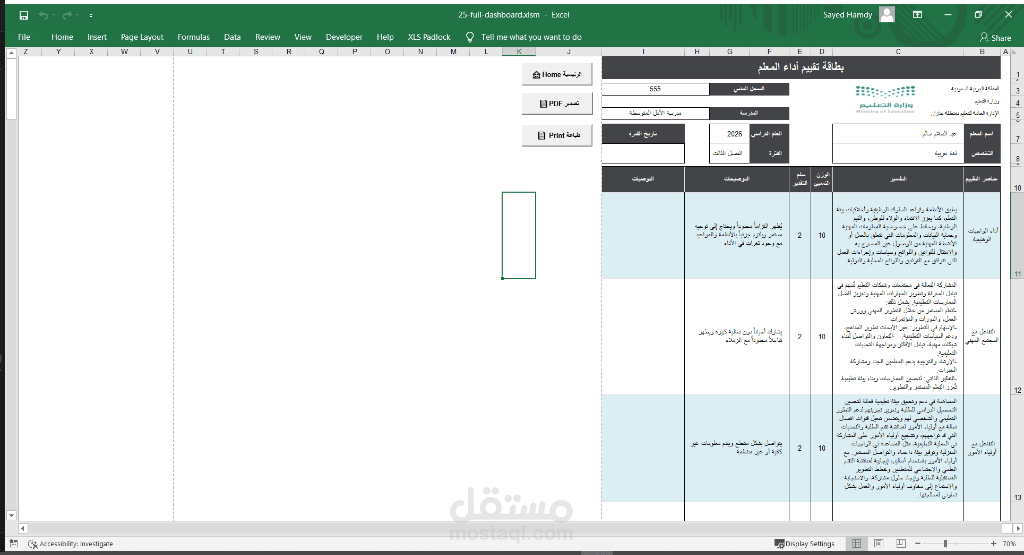Switch to the Home ribbon tab
1024x555 pixels.
[x=62, y=37]
